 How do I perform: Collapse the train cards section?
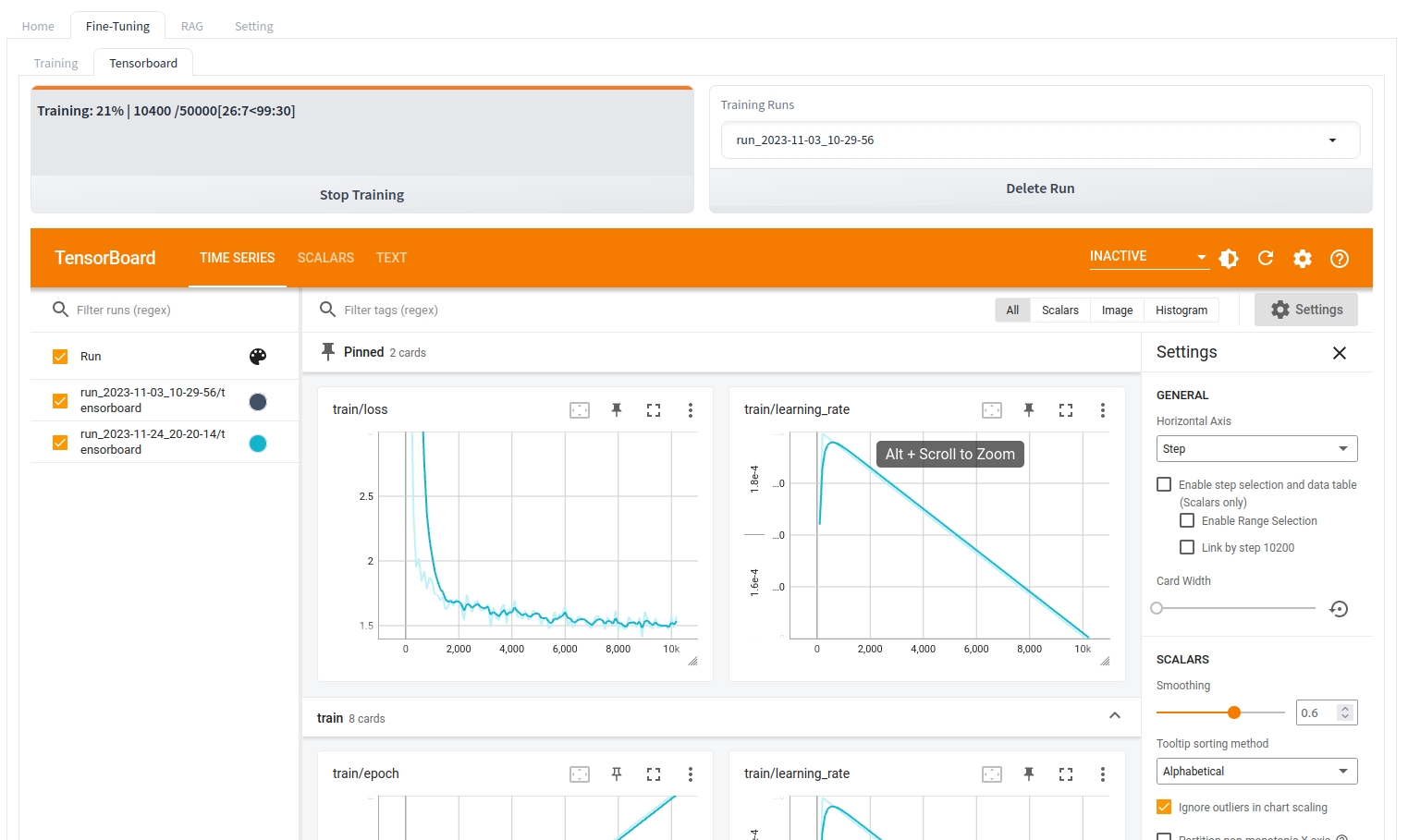[x=1115, y=716]
